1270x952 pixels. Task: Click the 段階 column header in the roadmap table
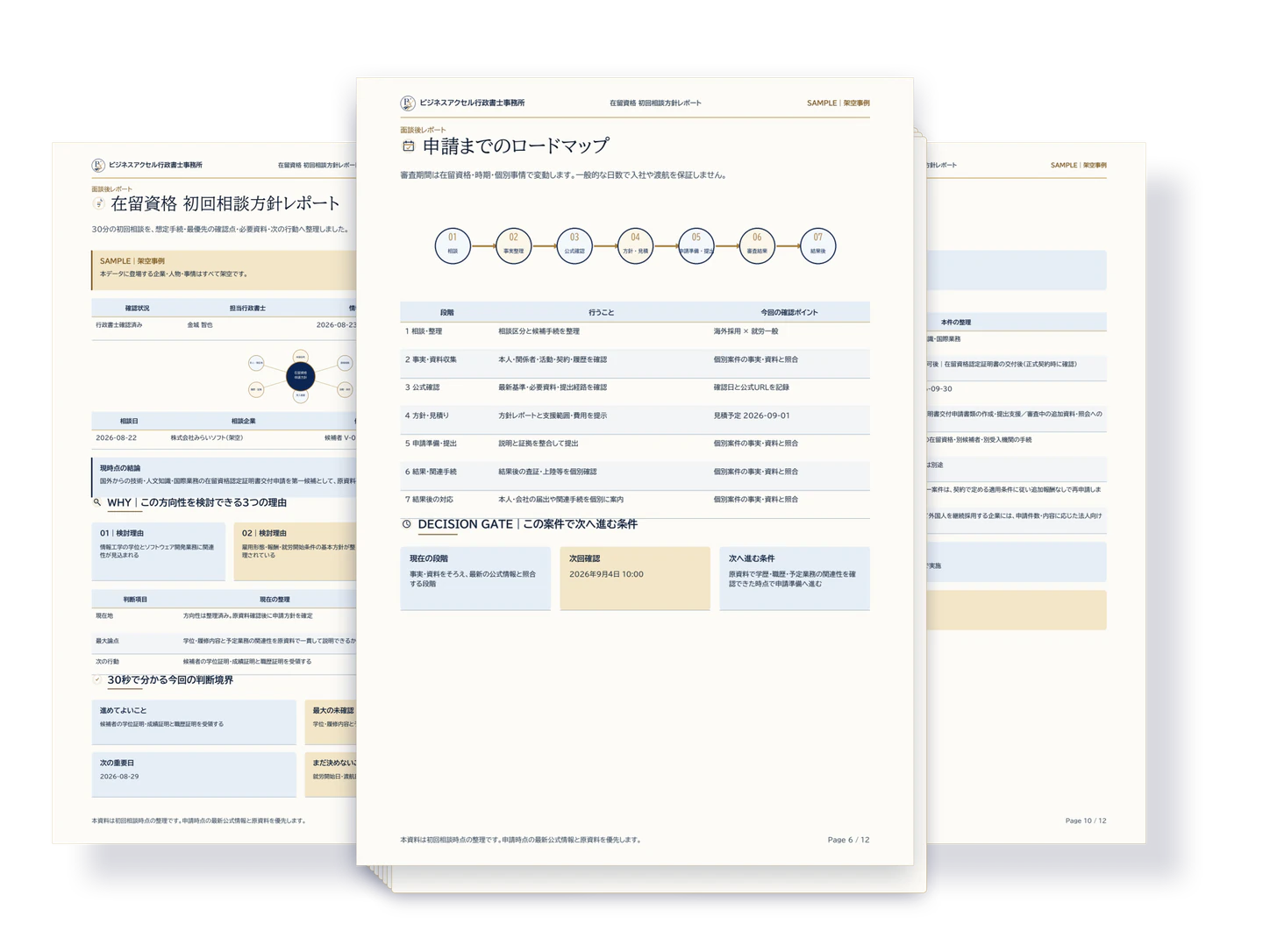pyautogui.click(x=447, y=312)
